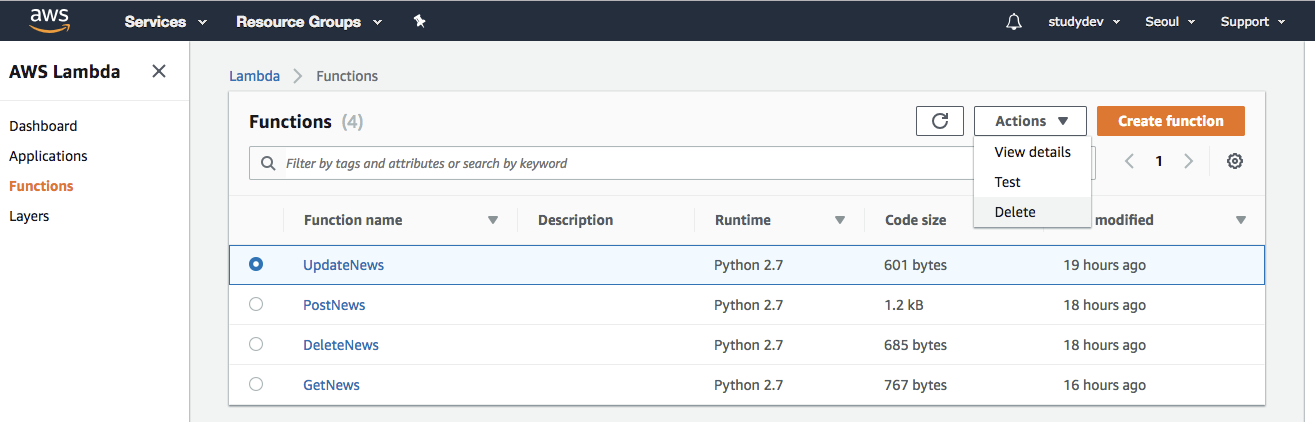Image resolution: width=1315 pixels, height=422 pixels.
Task: Open Dashboard in sidebar
Action: (x=43, y=126)
